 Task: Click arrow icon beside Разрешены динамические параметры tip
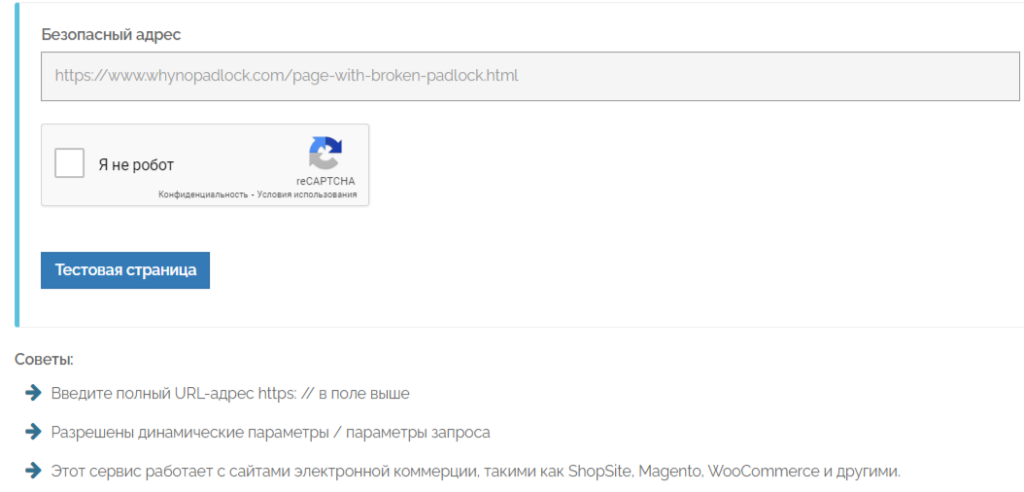point(34,432)
